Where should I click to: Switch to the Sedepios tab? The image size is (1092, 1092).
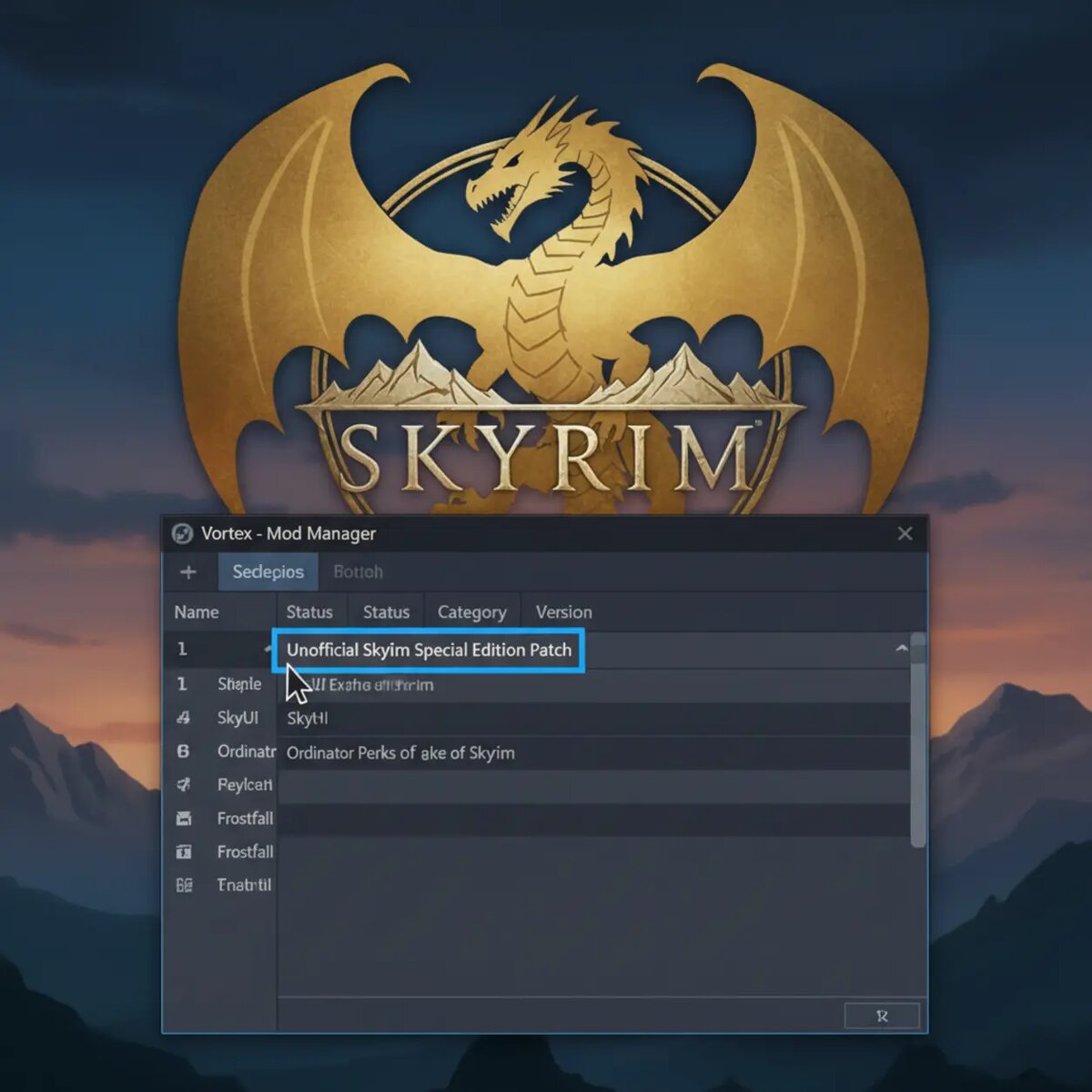[268, 571]
